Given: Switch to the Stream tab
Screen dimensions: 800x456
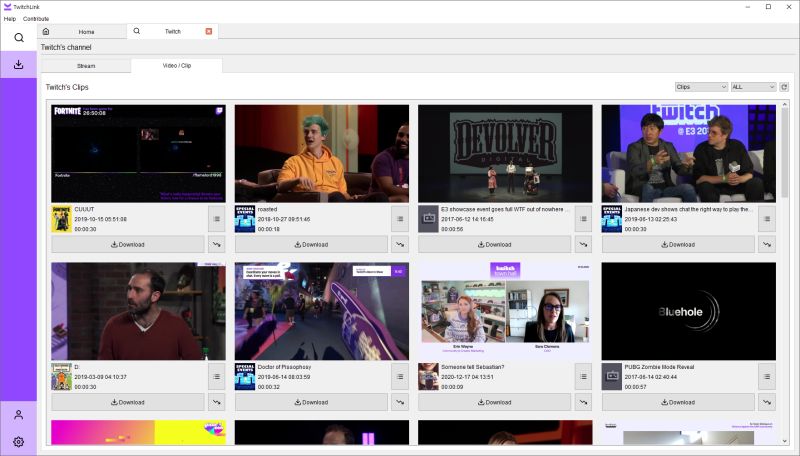Looking at the screenshot, I should coord(86,66).
